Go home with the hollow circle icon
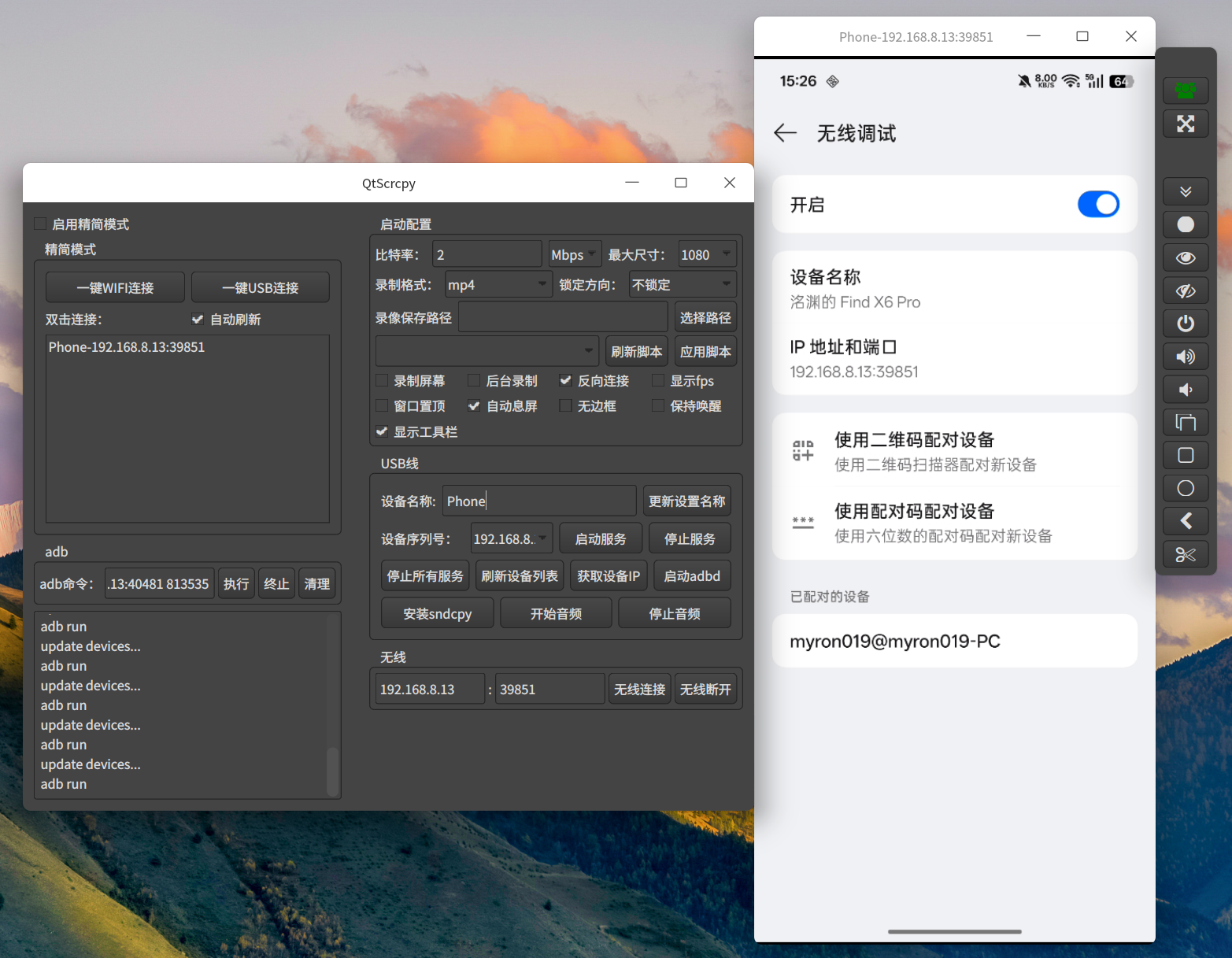 pos(1186,488)
